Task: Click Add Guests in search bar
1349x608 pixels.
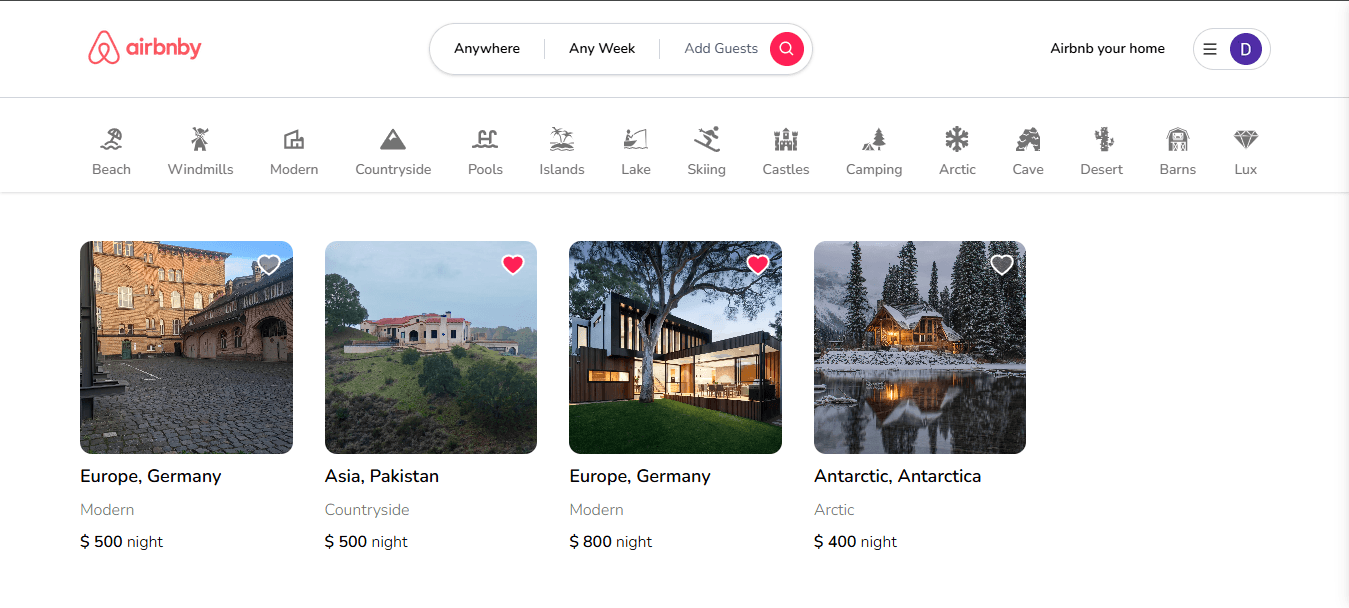Action: click(x=721, y=48)
